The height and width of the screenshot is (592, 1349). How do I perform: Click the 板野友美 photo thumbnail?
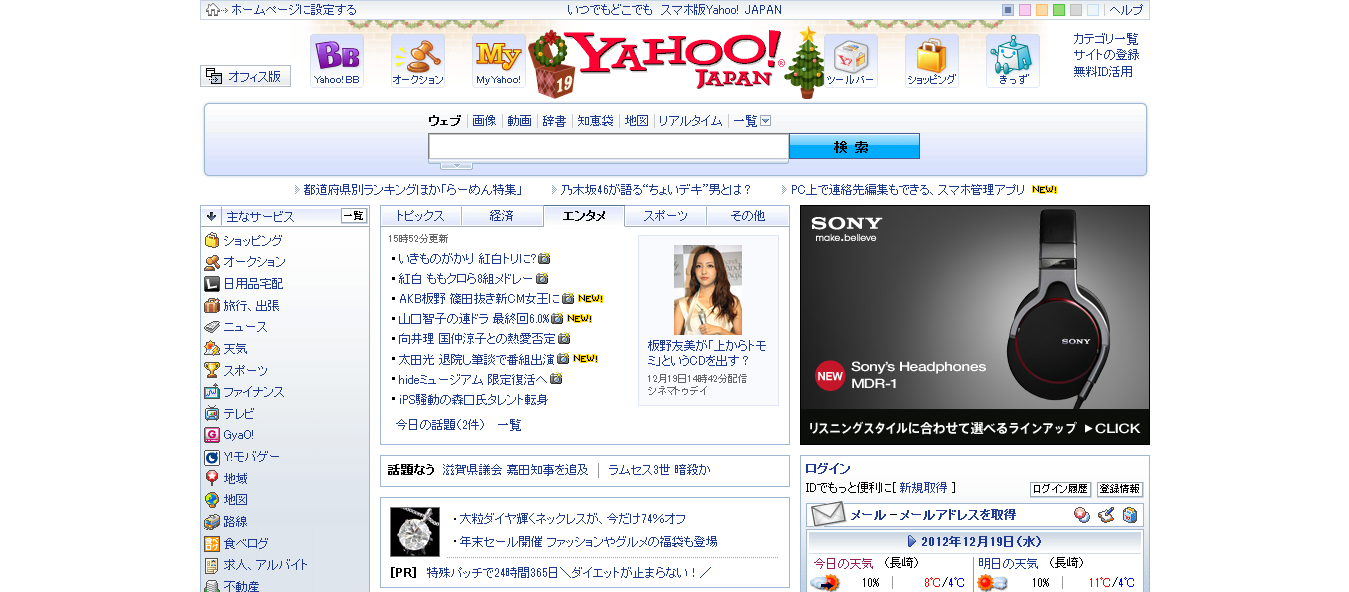pyautogui.click(x=707, y=288)
